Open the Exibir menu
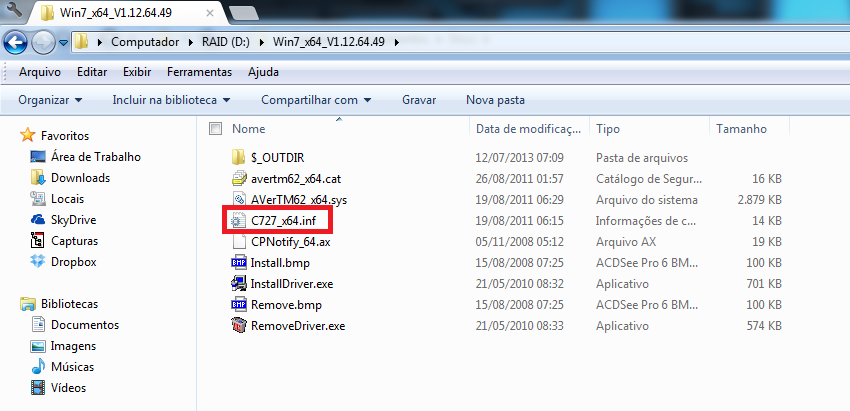 (x=137, y=72)
